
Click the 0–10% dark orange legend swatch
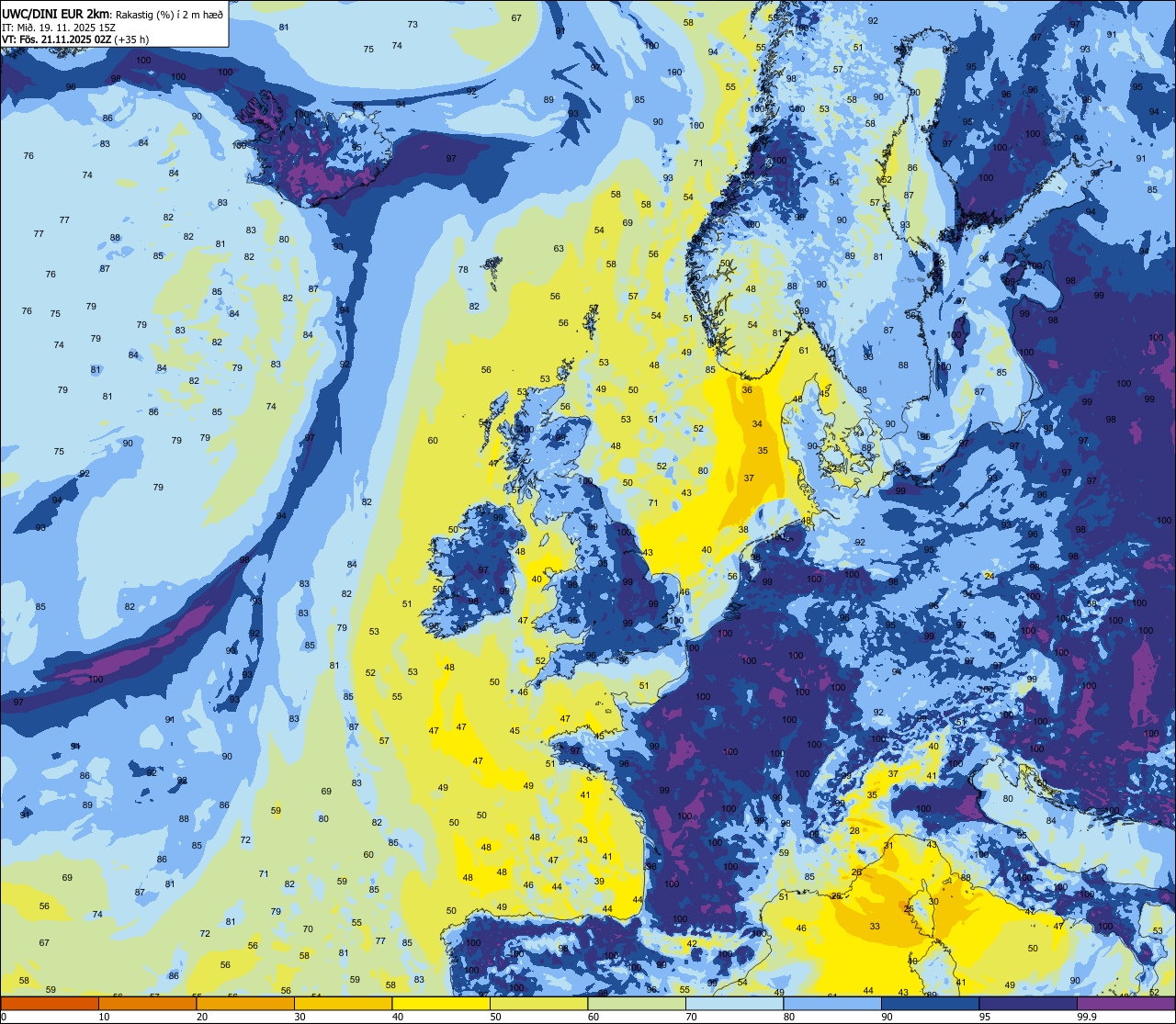[x=50, y=1004]
